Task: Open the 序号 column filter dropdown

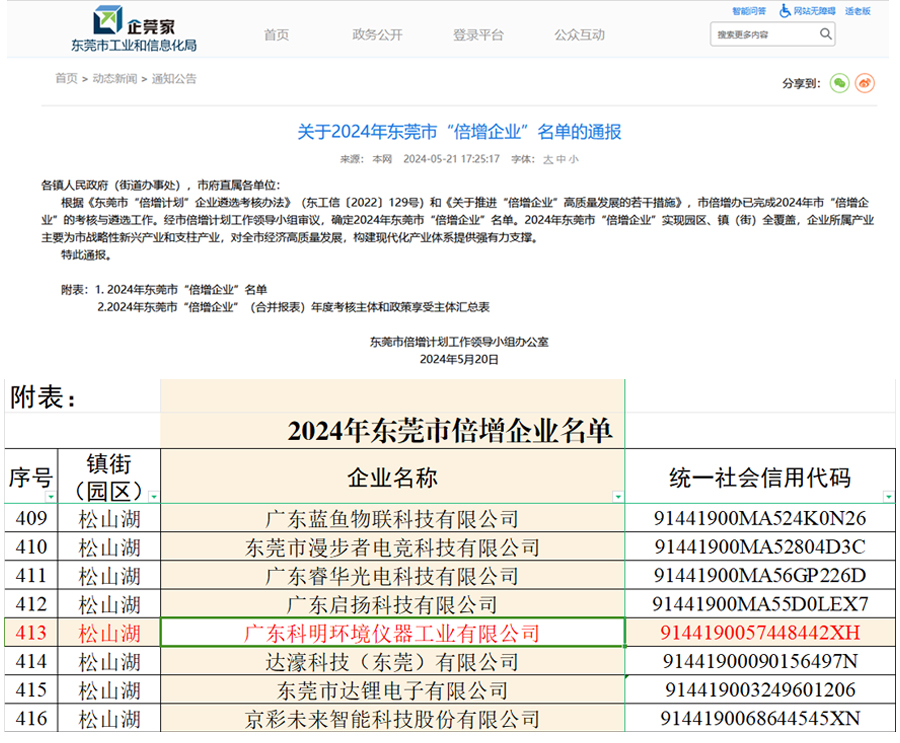Action: 51,497
